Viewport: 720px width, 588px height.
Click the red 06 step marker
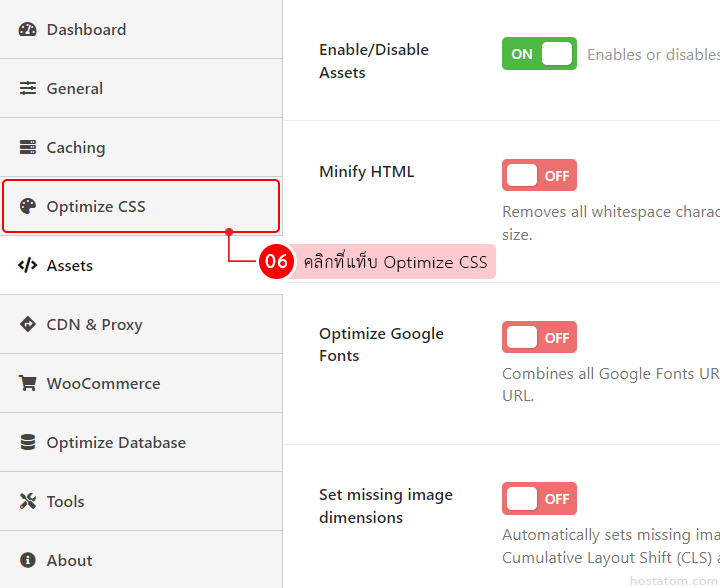[x=275, y=262]
